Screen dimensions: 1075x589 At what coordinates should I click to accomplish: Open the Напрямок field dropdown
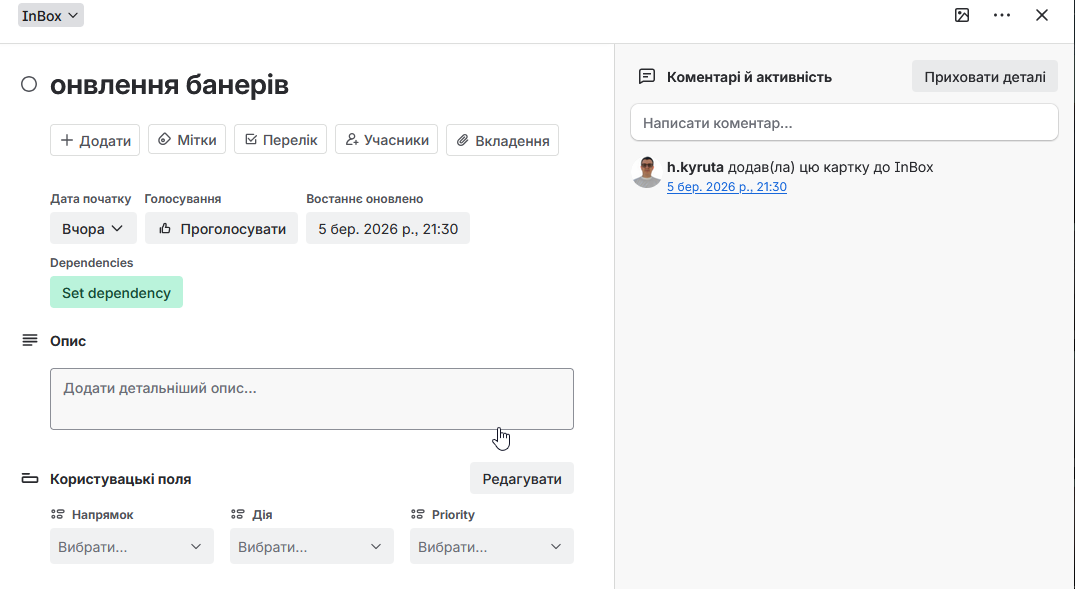[132, 547]
